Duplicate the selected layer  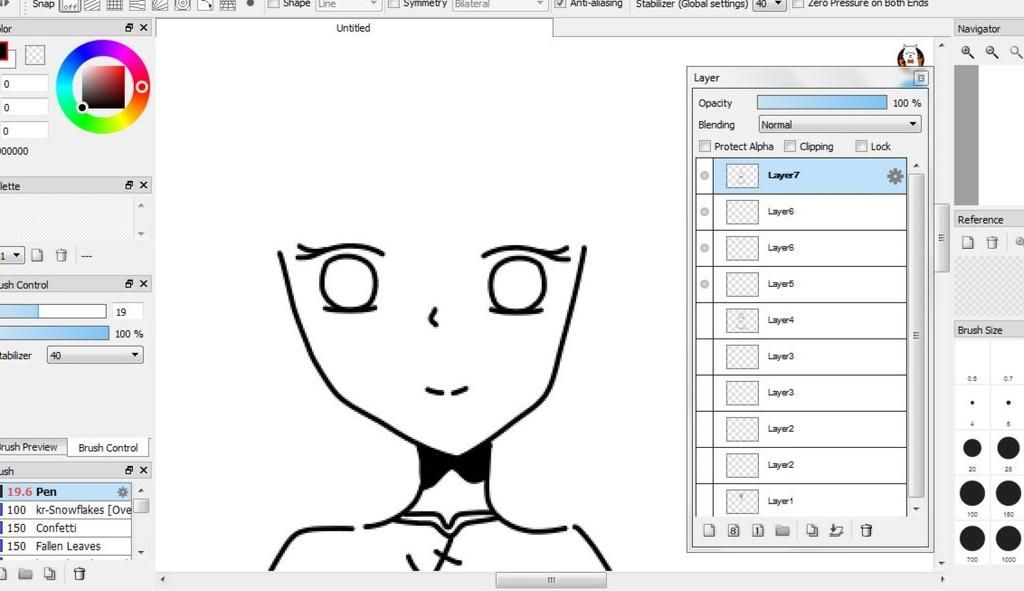(x=812, y=530)
